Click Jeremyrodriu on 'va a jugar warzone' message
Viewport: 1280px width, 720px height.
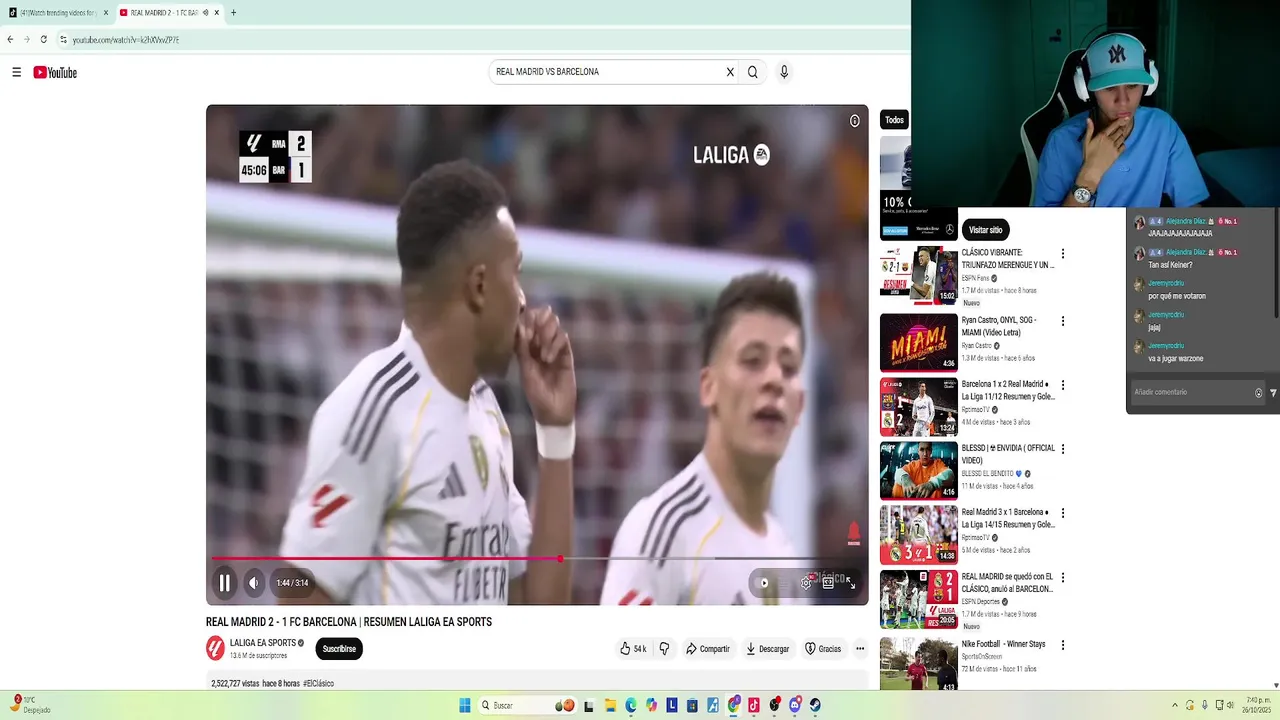point(1166,347)
